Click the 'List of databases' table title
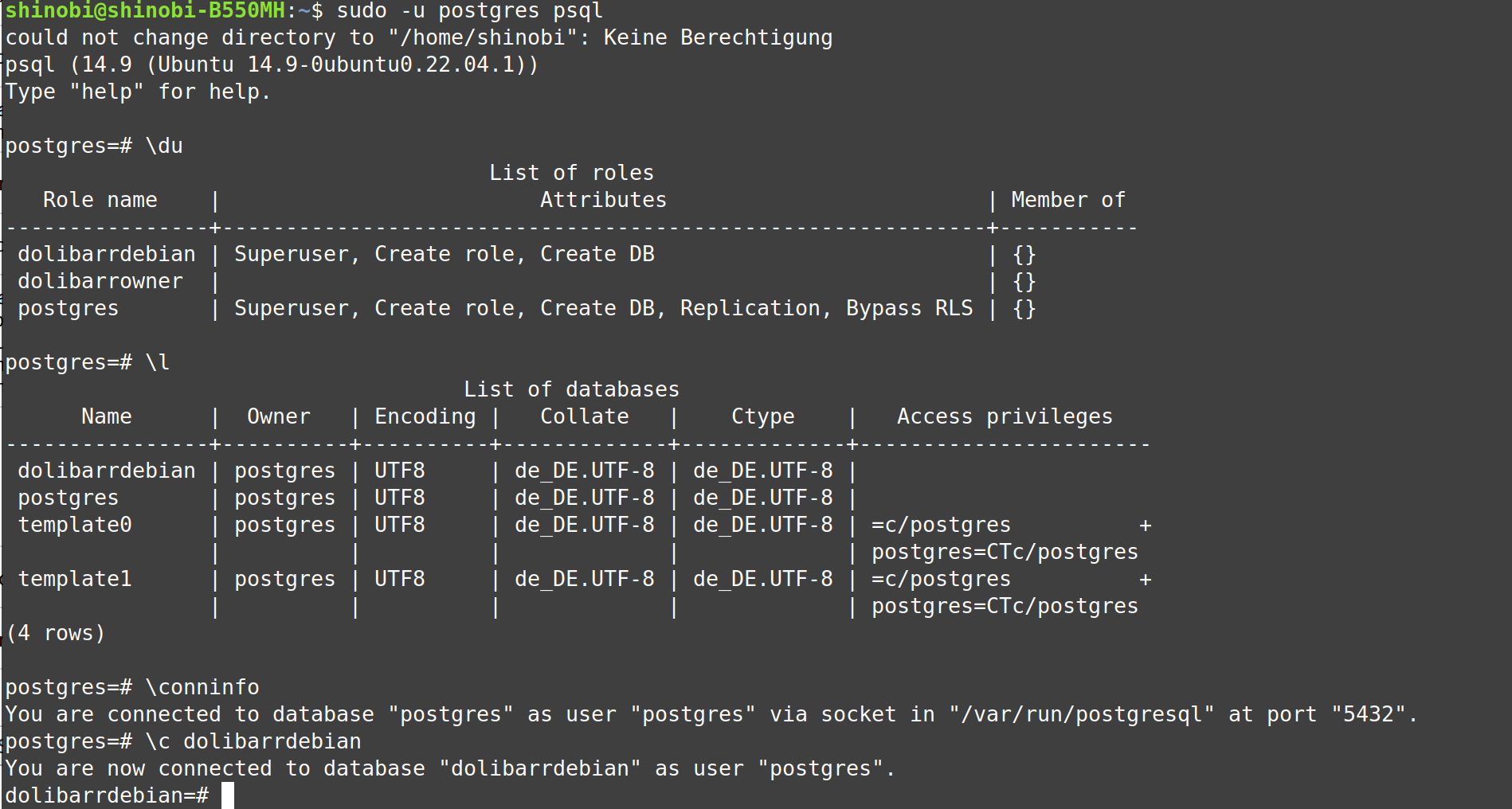 click(571, 389)
